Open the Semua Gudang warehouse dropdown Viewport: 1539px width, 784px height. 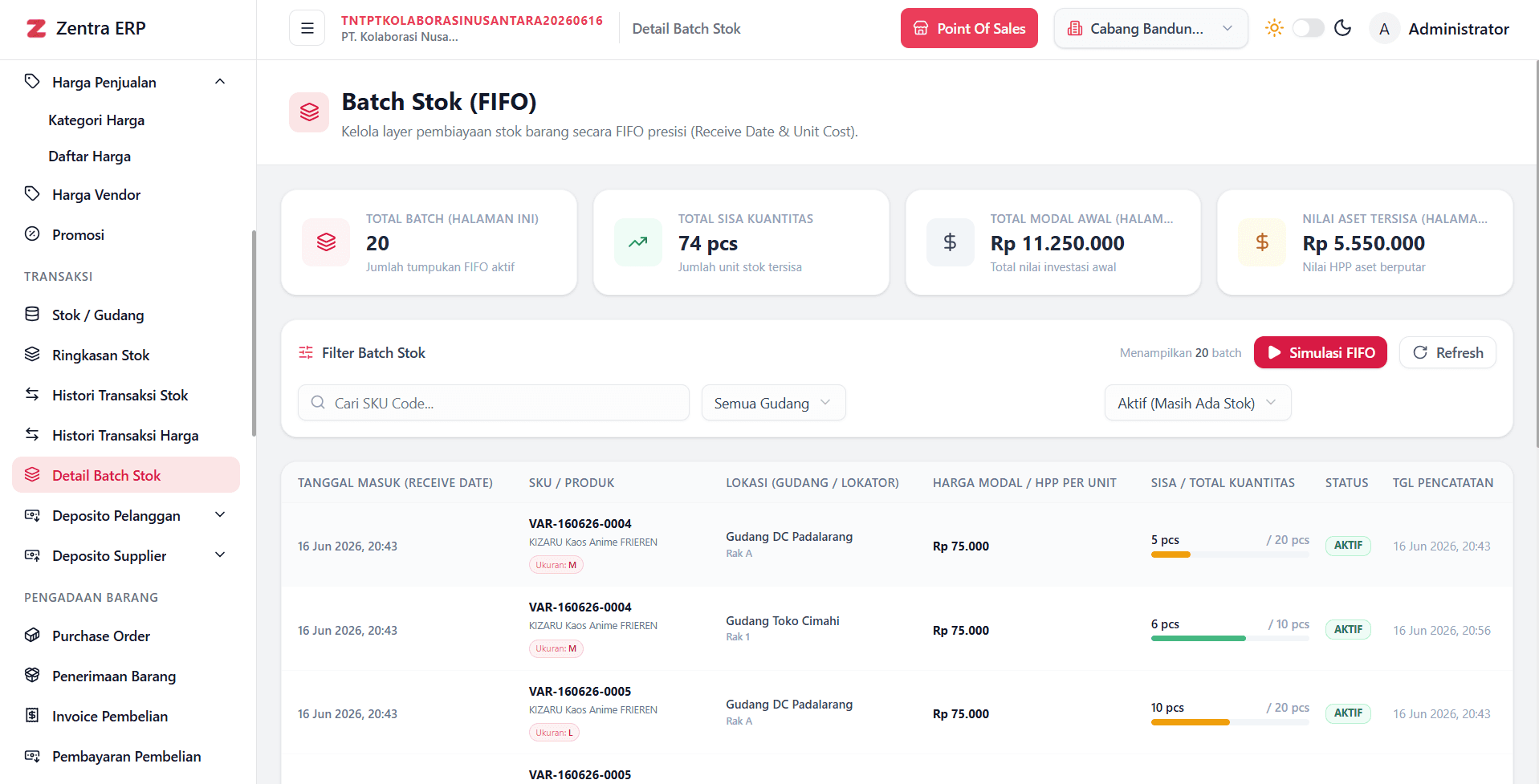click(773, 403)
